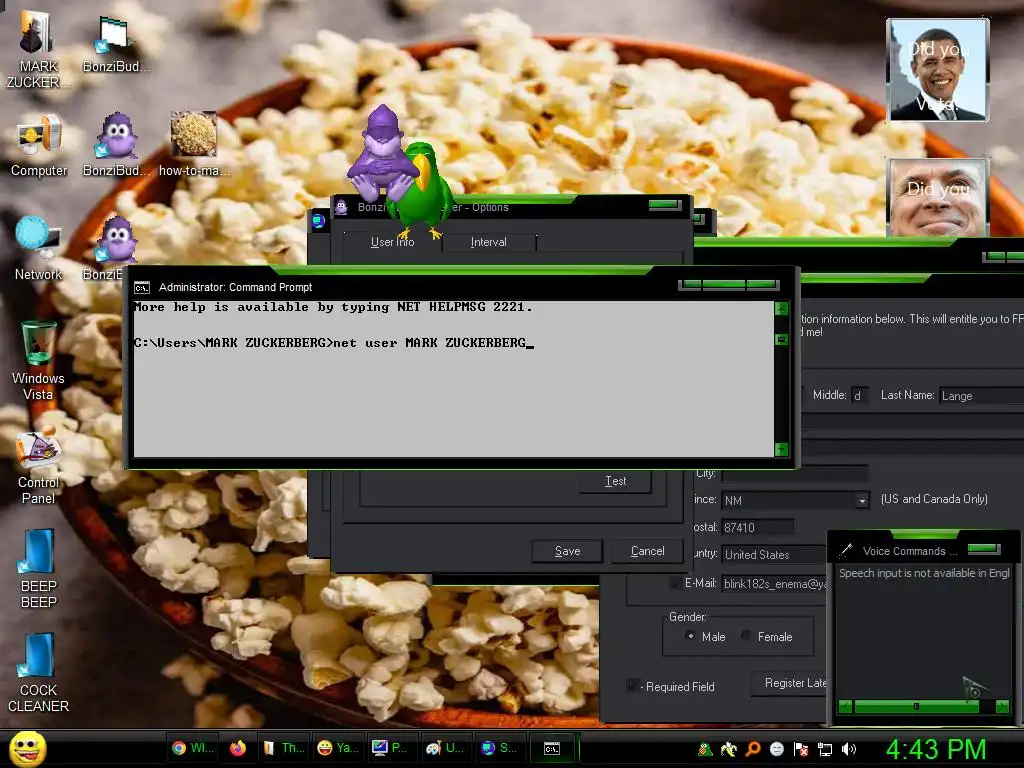Click the banana tray icon
Viewport: 1024px width, 768px height.
(729, 749)
